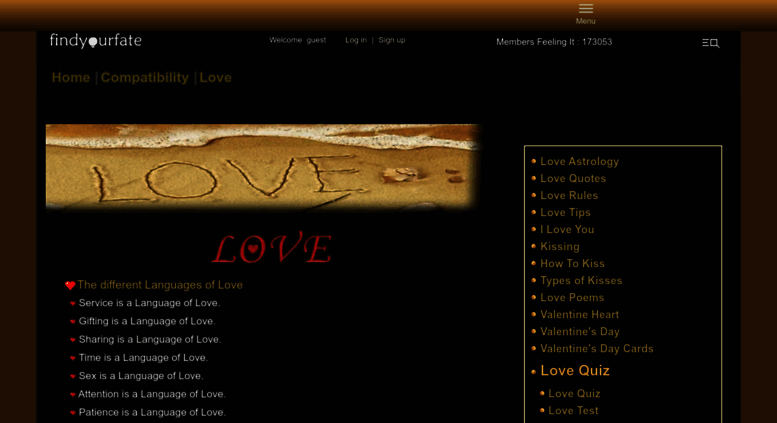Click the 'Welcome guest' text
Screen dimensions: 777x423
tap(297, 40)
